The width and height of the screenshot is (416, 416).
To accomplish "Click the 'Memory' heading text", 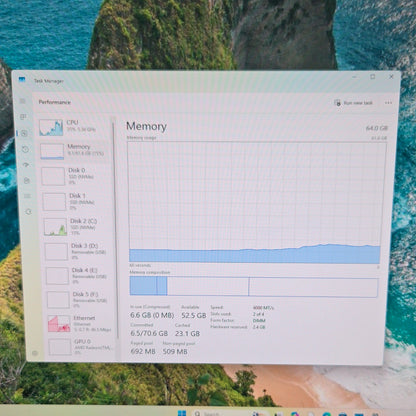I will (146, 126).
